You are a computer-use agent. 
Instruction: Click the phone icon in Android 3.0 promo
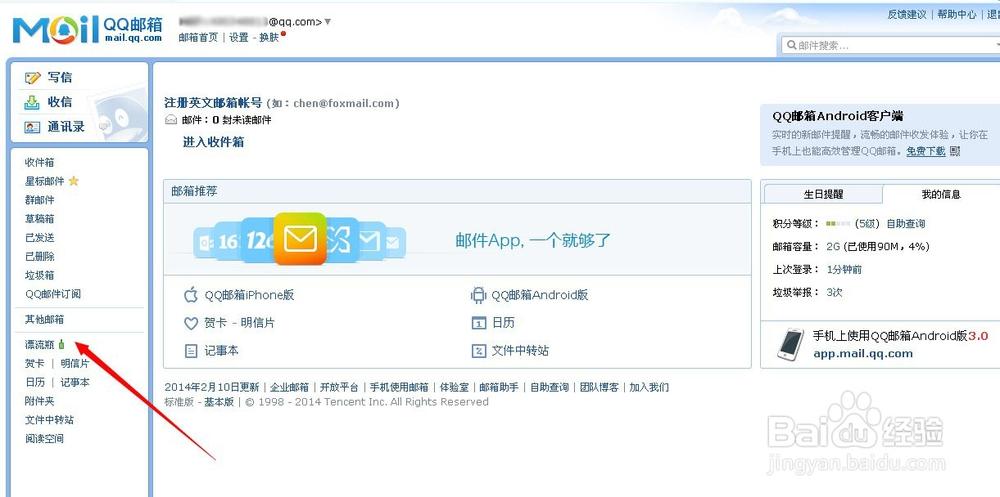790,345
